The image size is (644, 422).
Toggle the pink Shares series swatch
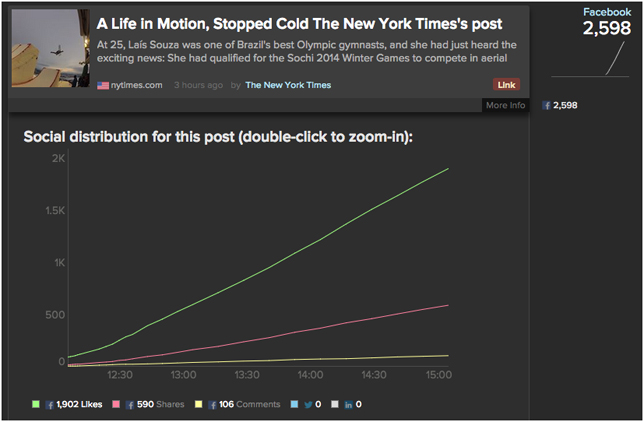pos(116,404)
